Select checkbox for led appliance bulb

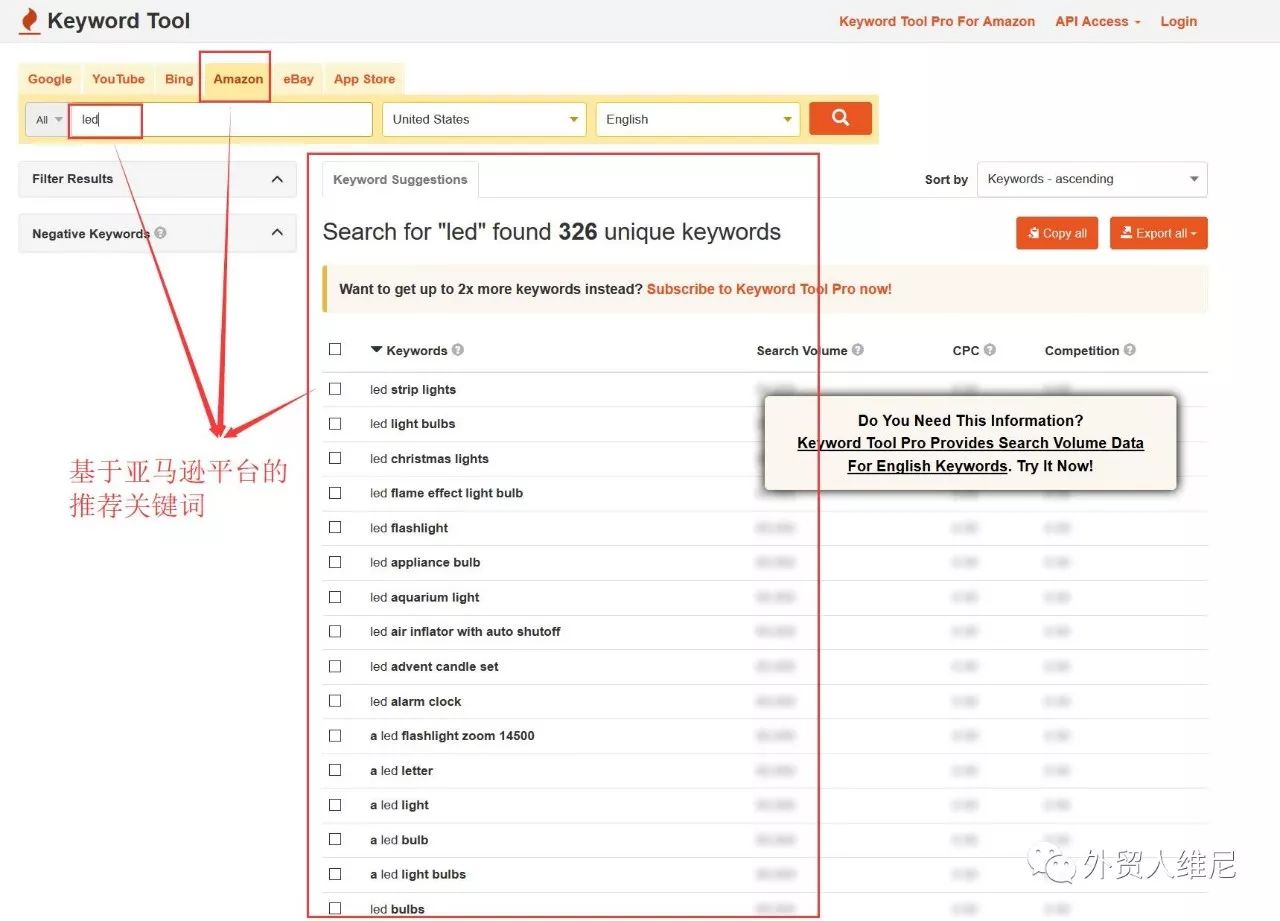(335, 562)
